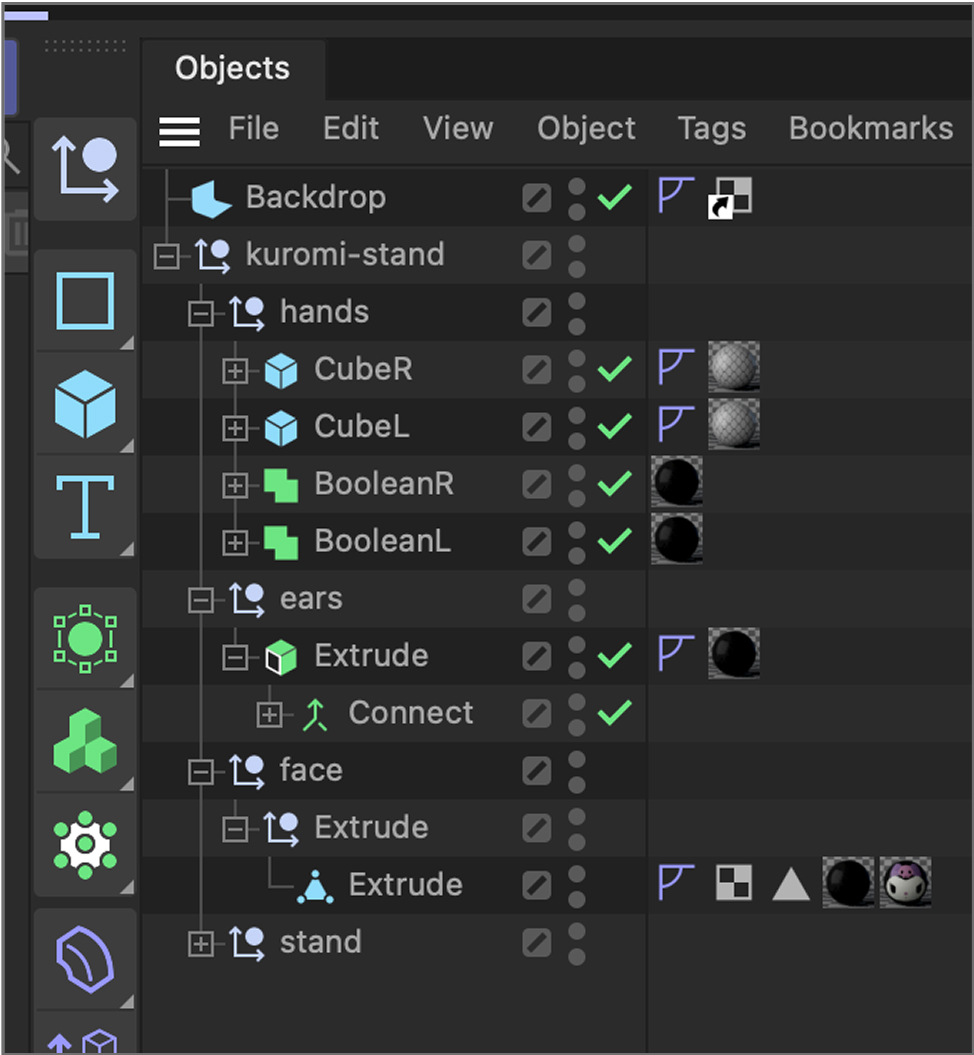Open the Objects panel hamburger menu

[180, 130]
